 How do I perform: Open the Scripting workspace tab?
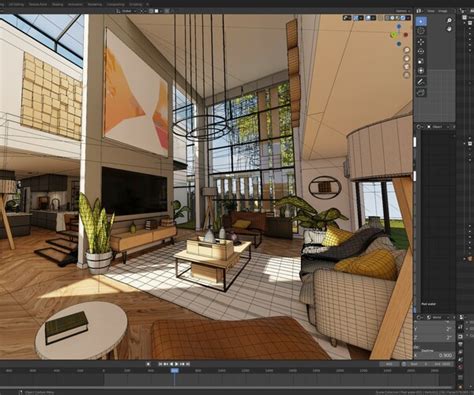[x=135, y=4]
